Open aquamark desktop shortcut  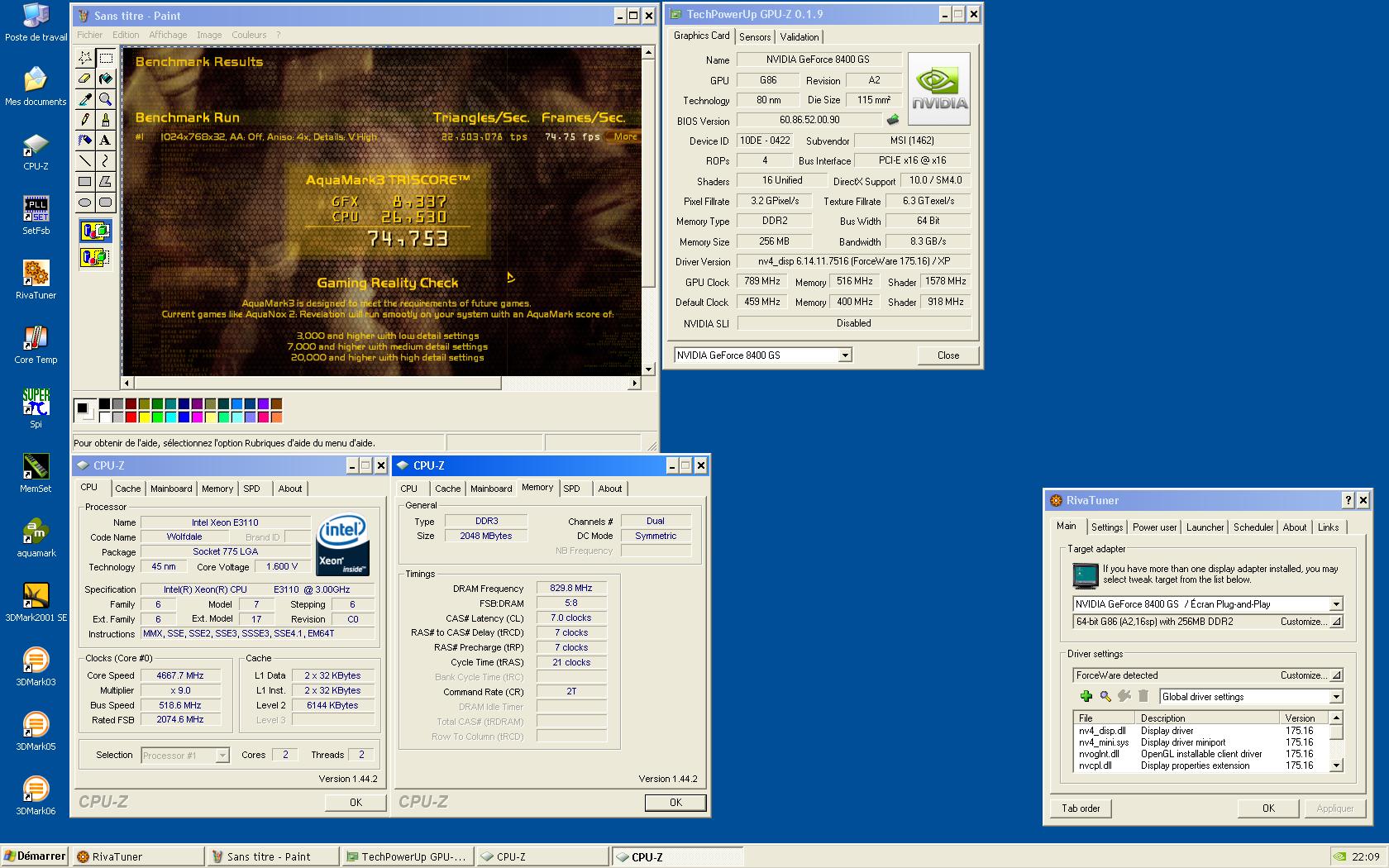coord(36,539)
